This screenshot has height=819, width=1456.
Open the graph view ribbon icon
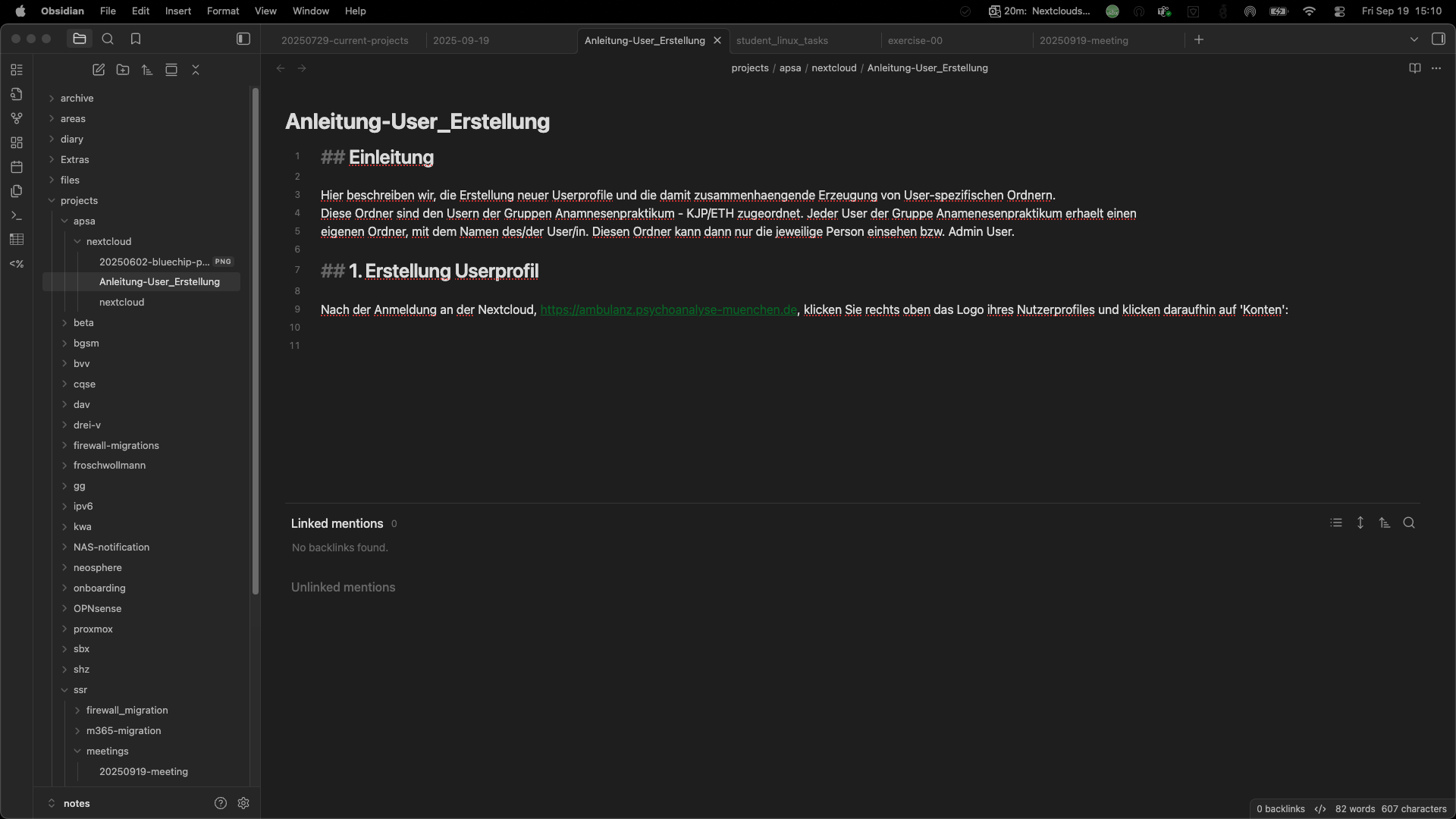point(17,118)
